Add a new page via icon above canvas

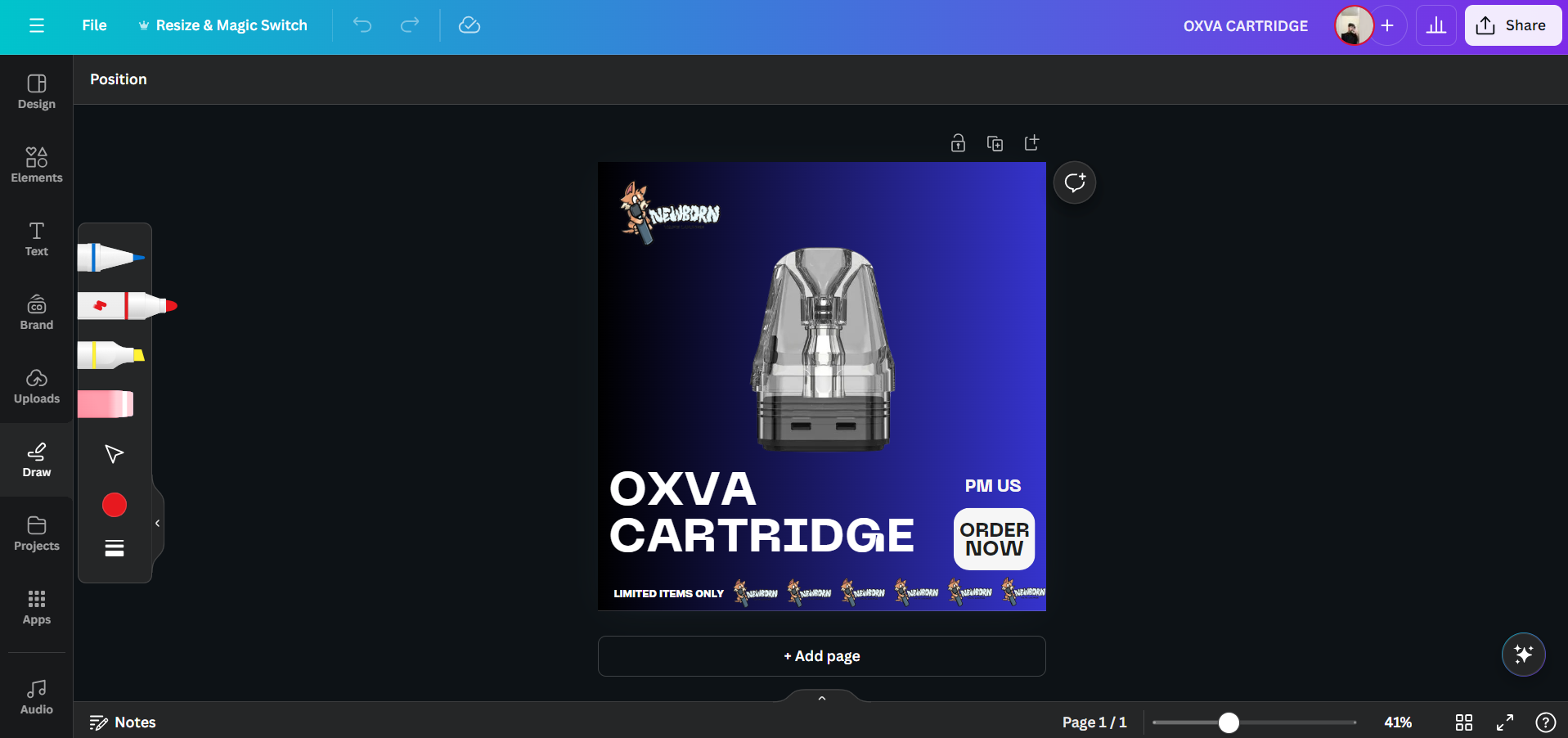click(1031, 143)
